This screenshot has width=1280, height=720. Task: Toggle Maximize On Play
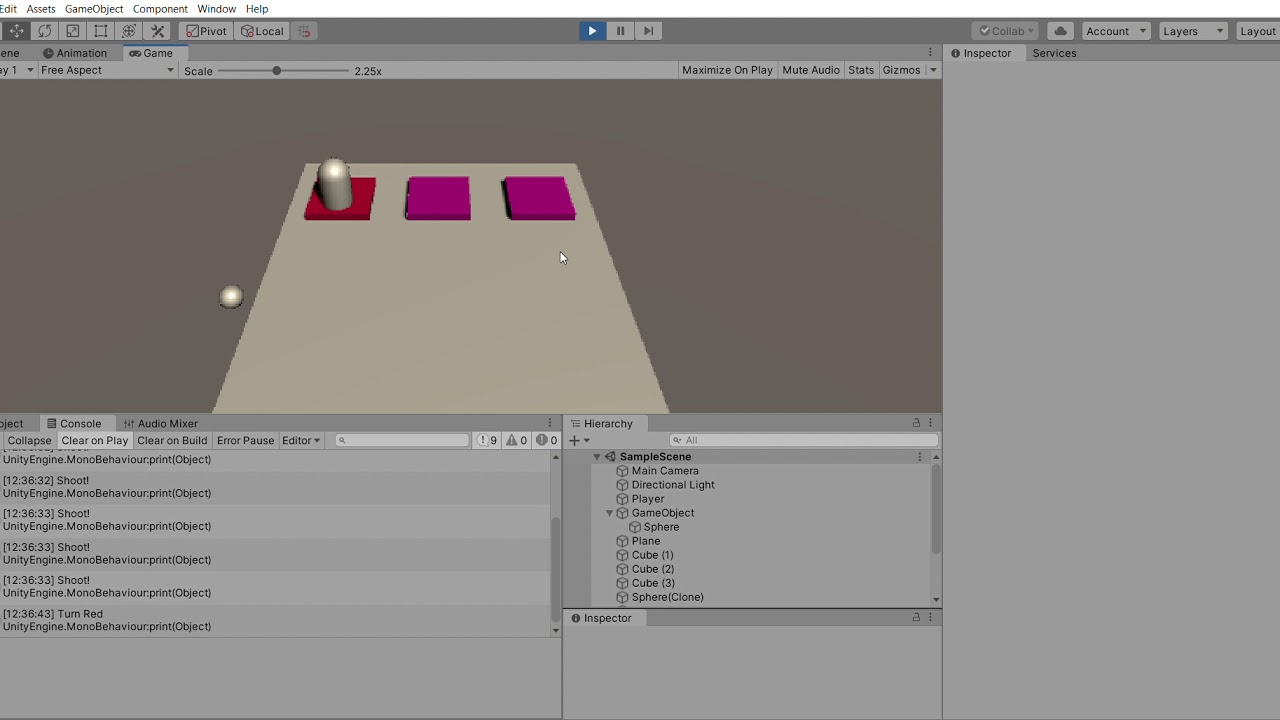[727, 70]
